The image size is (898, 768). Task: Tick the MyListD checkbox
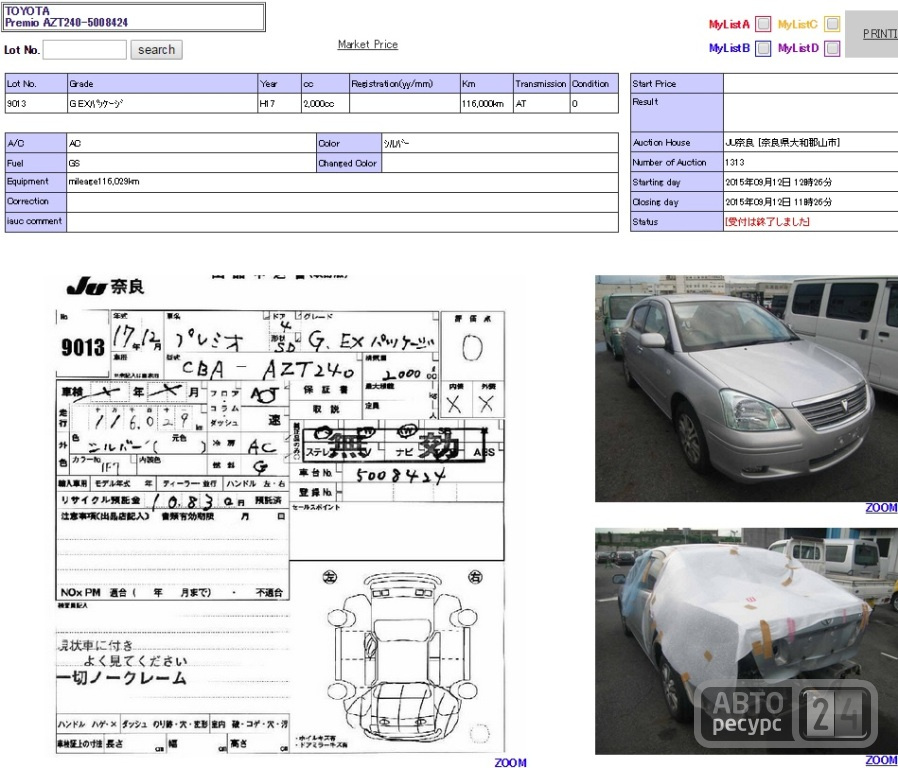(832, 49)
